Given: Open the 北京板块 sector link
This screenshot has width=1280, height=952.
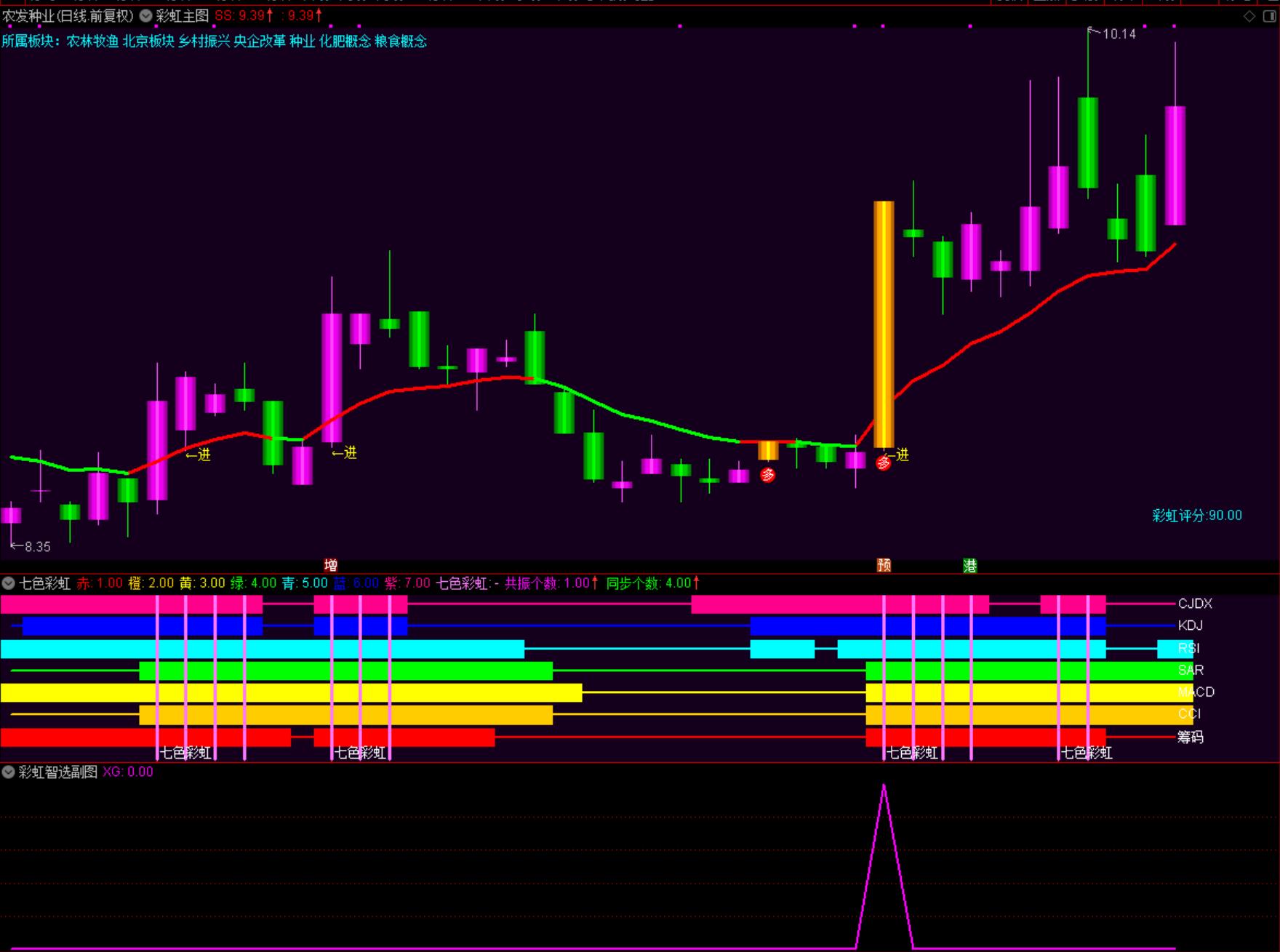Looking at the screenshot, I should pyautogui.click(x=148, y=41).
